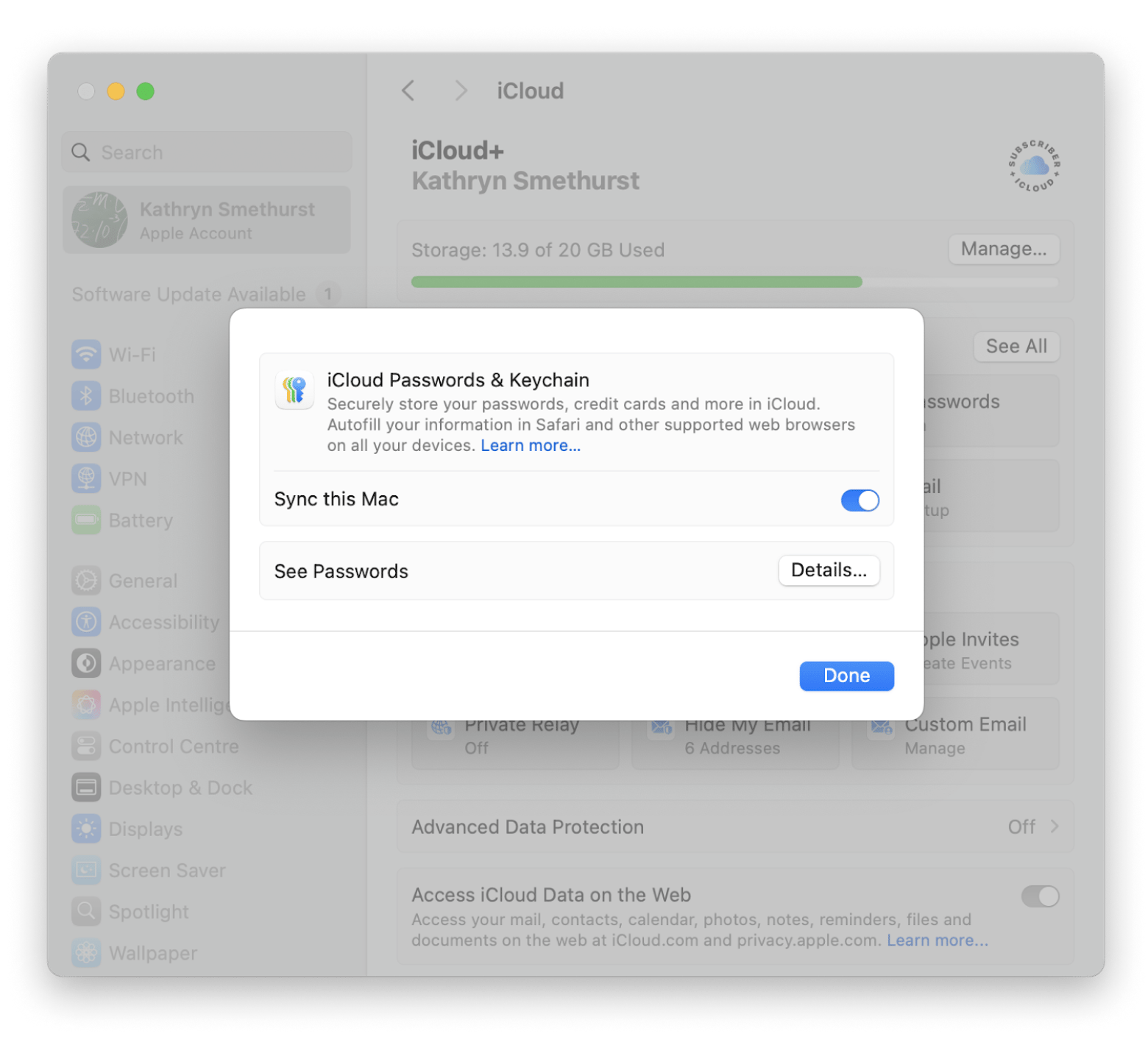Screen dimensions: 1148x1045
Task: Click the Search field in sidebar
Action: click(207, 152)
